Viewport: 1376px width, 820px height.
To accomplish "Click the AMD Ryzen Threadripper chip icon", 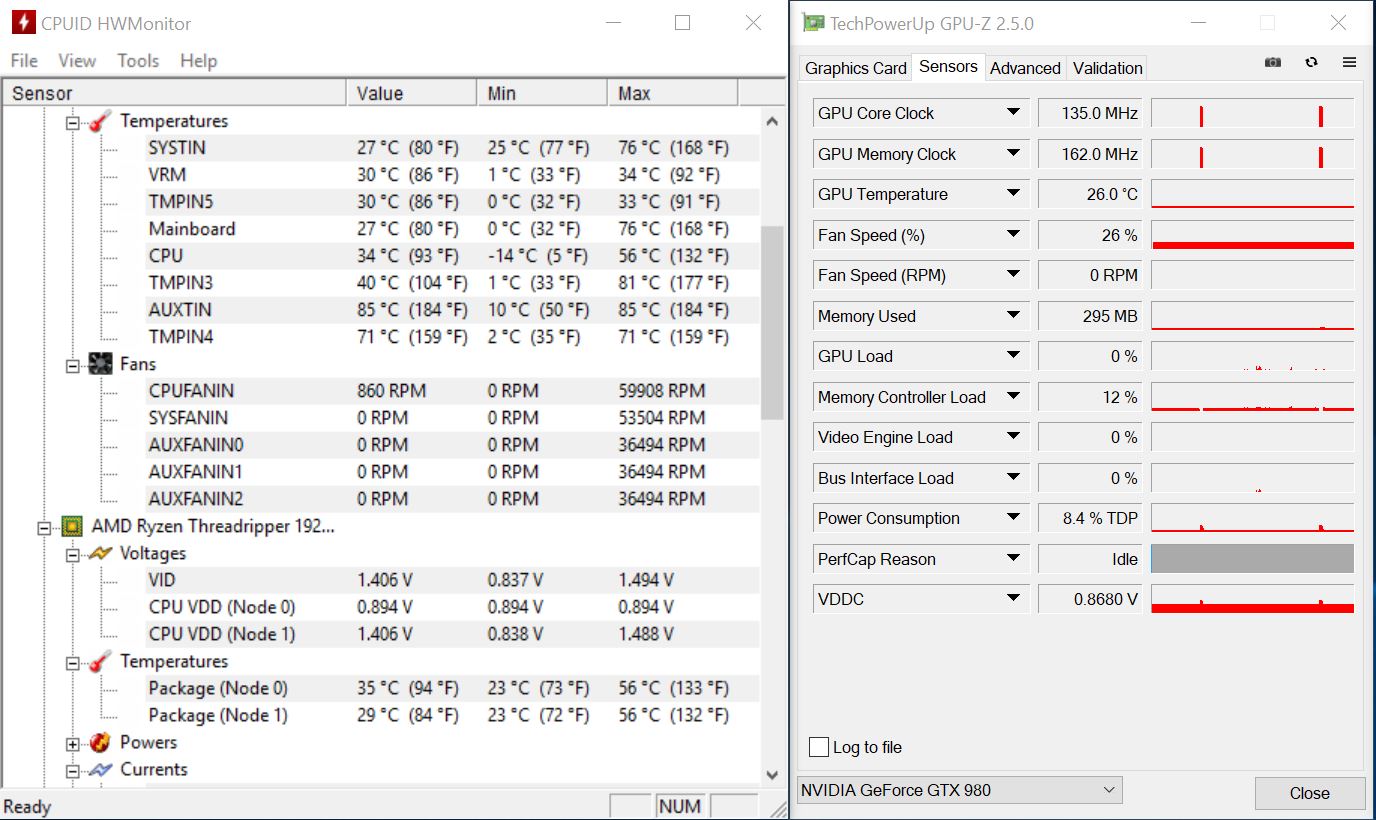I will click(x=71, y=526).
